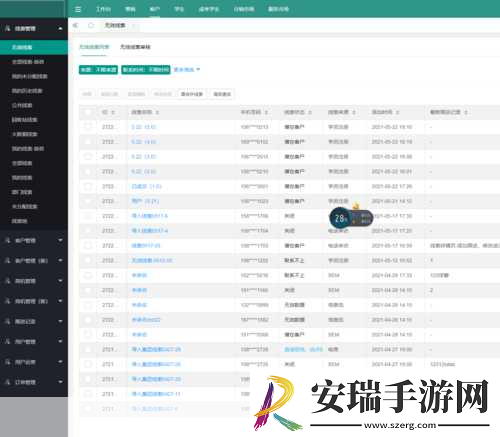
Task: Click the first green filter chip
Action: [x=98, y=70]
